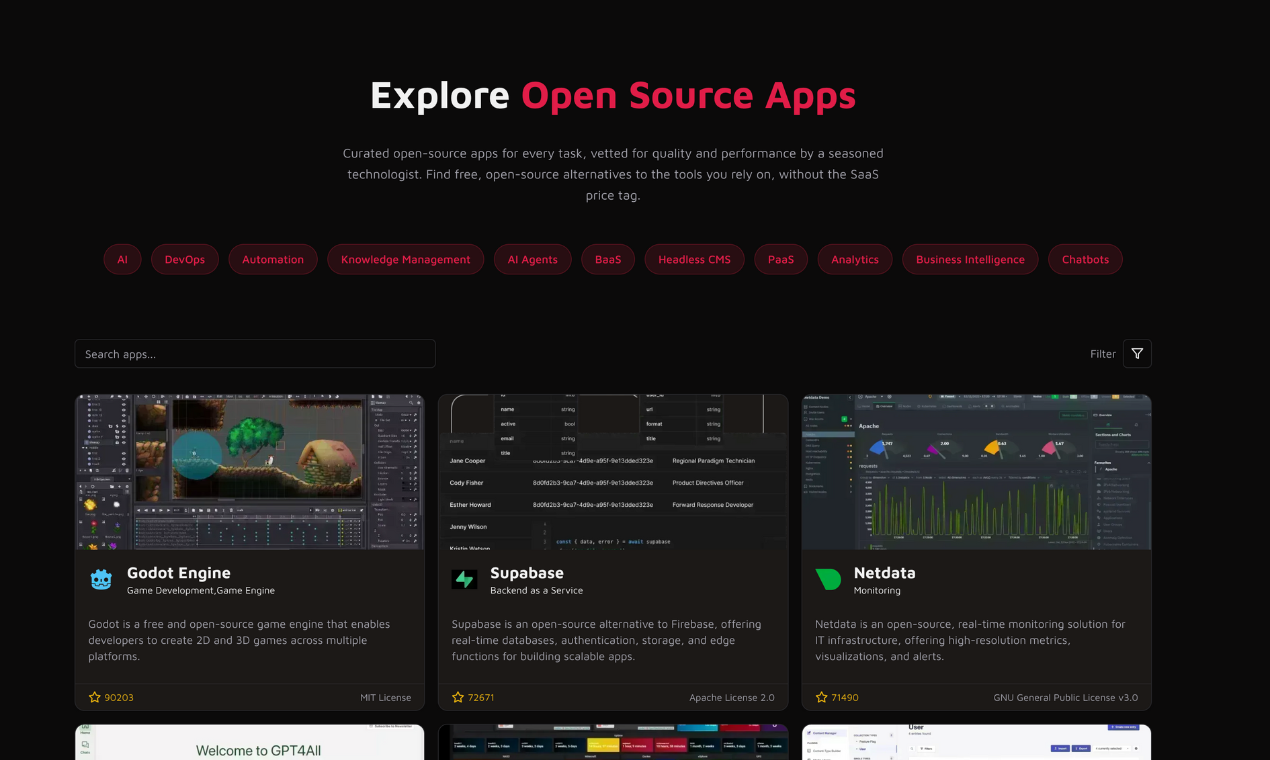This screenshot has width=1270, height=760.
Task: Filter by Headless CMS tag
Action: click(x=694, y=259)
